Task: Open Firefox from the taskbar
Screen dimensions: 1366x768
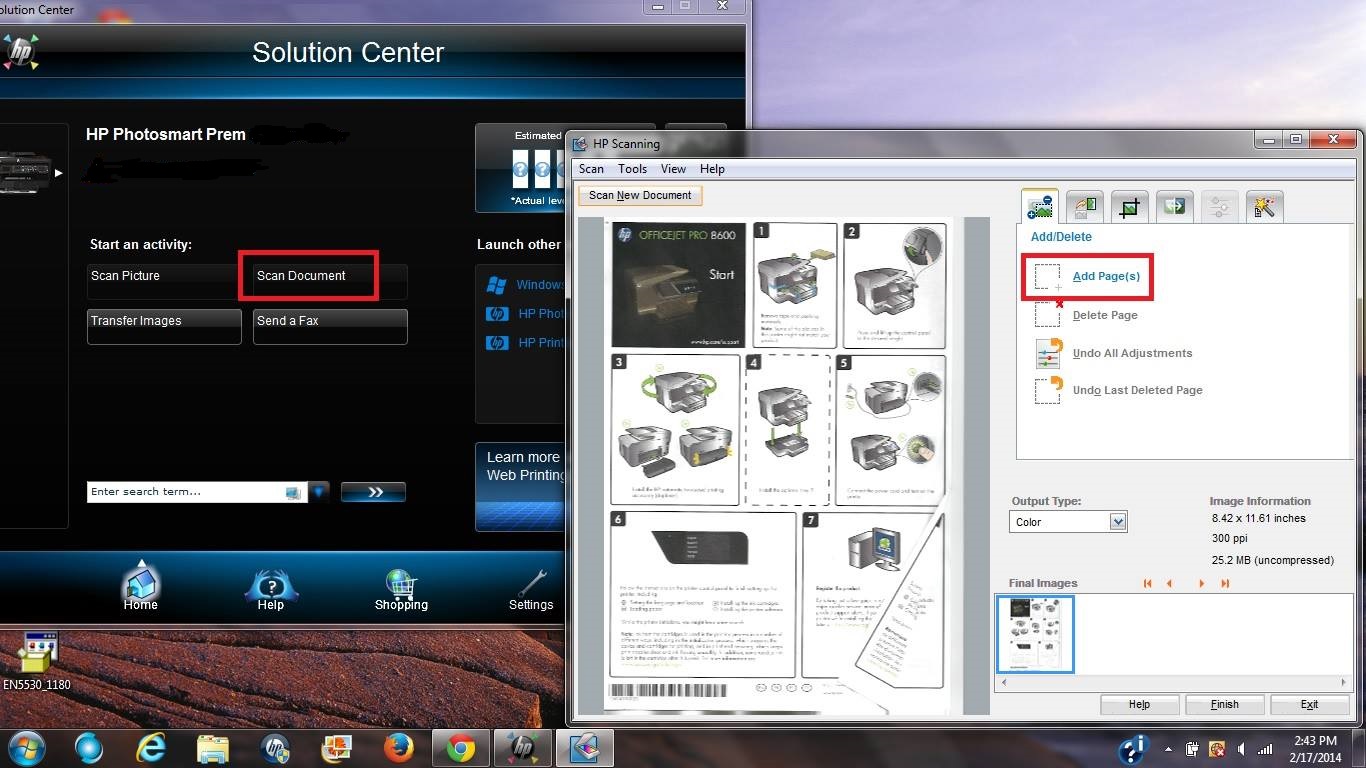Action: pos(399,748)
